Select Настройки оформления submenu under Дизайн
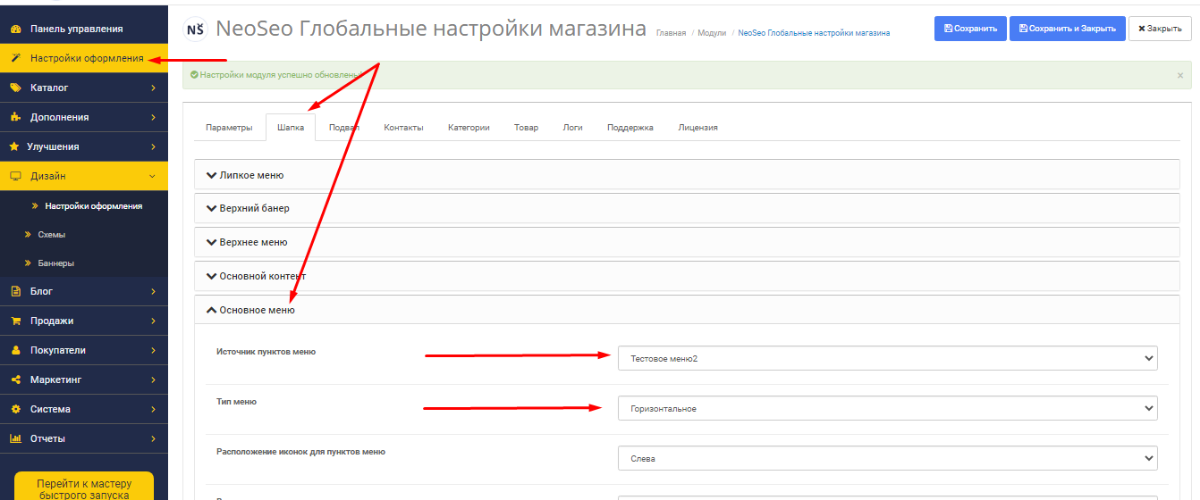The height and width of the screenshot is (500, 1200). 84,206
